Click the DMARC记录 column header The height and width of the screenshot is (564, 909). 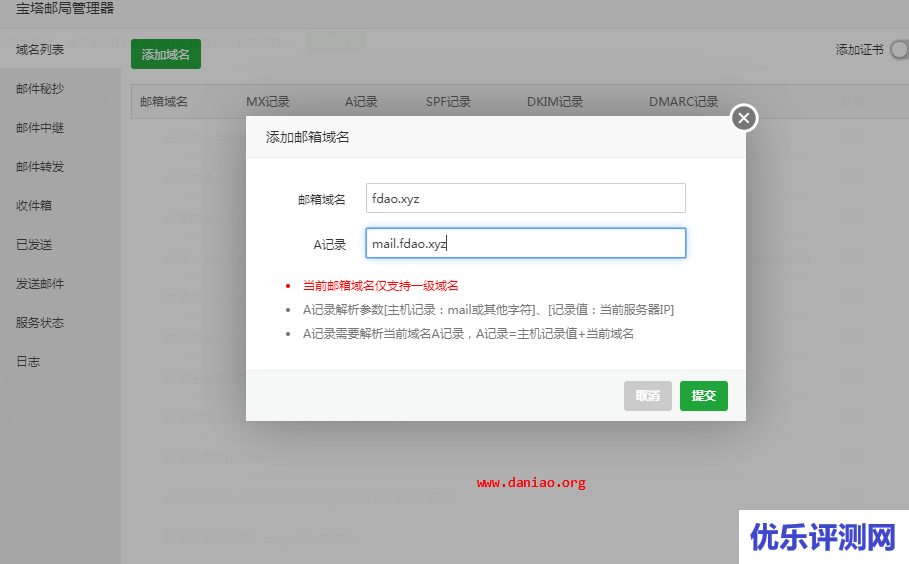[x=683, y=102]
